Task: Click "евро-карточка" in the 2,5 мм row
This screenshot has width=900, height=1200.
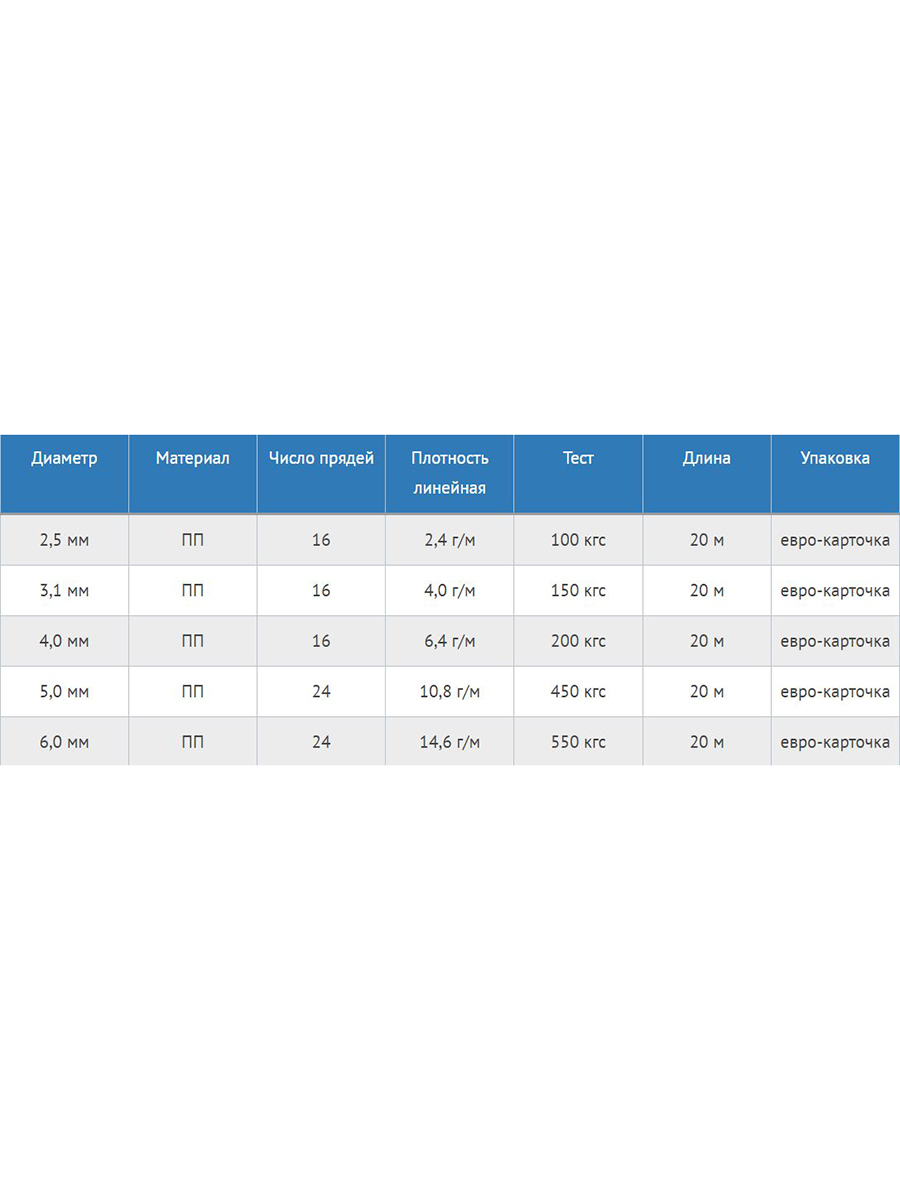Action: [835, 540]
